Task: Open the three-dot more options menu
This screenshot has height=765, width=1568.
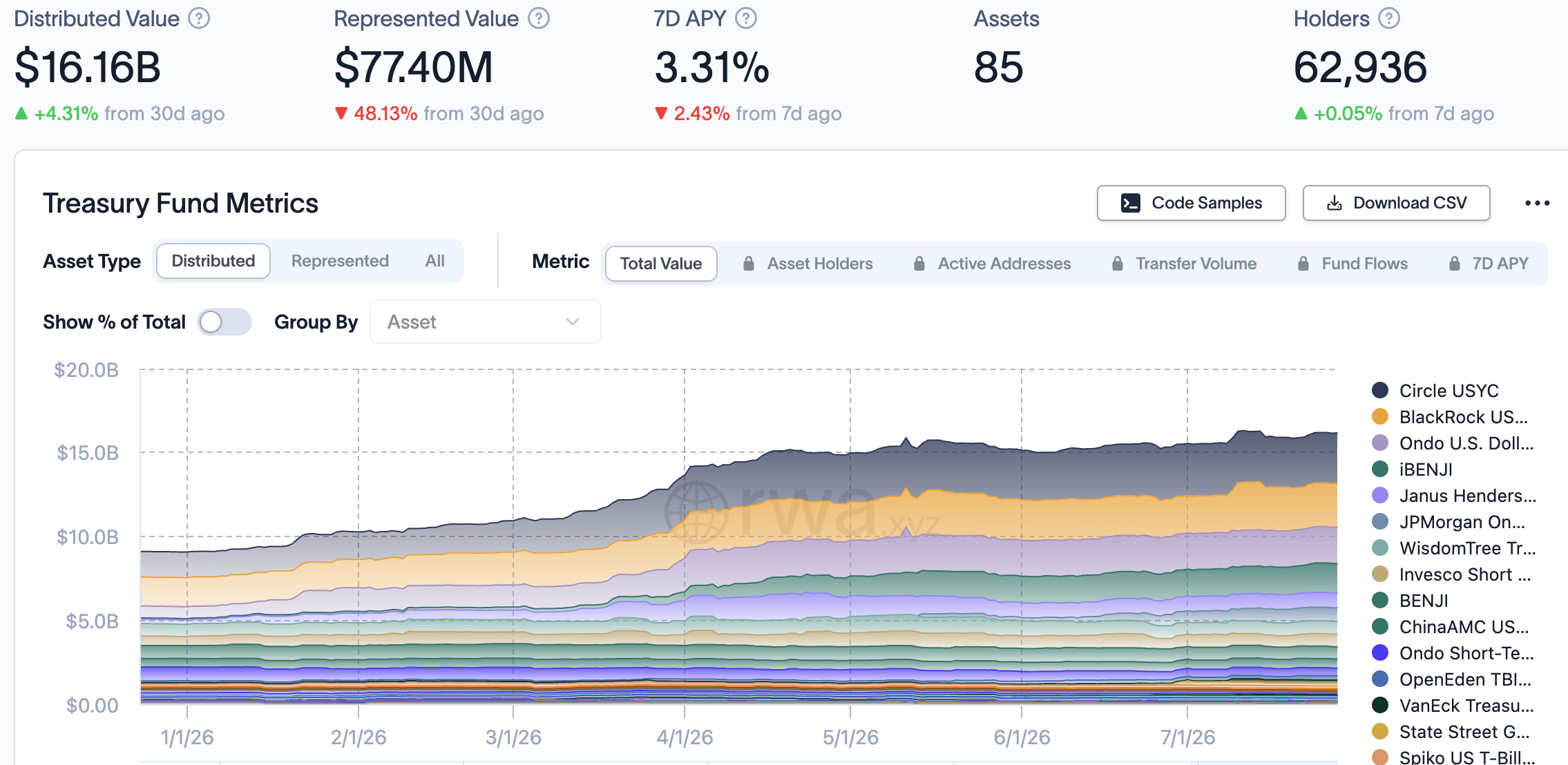Action: pyautogui.click(x=1537, y=203)
